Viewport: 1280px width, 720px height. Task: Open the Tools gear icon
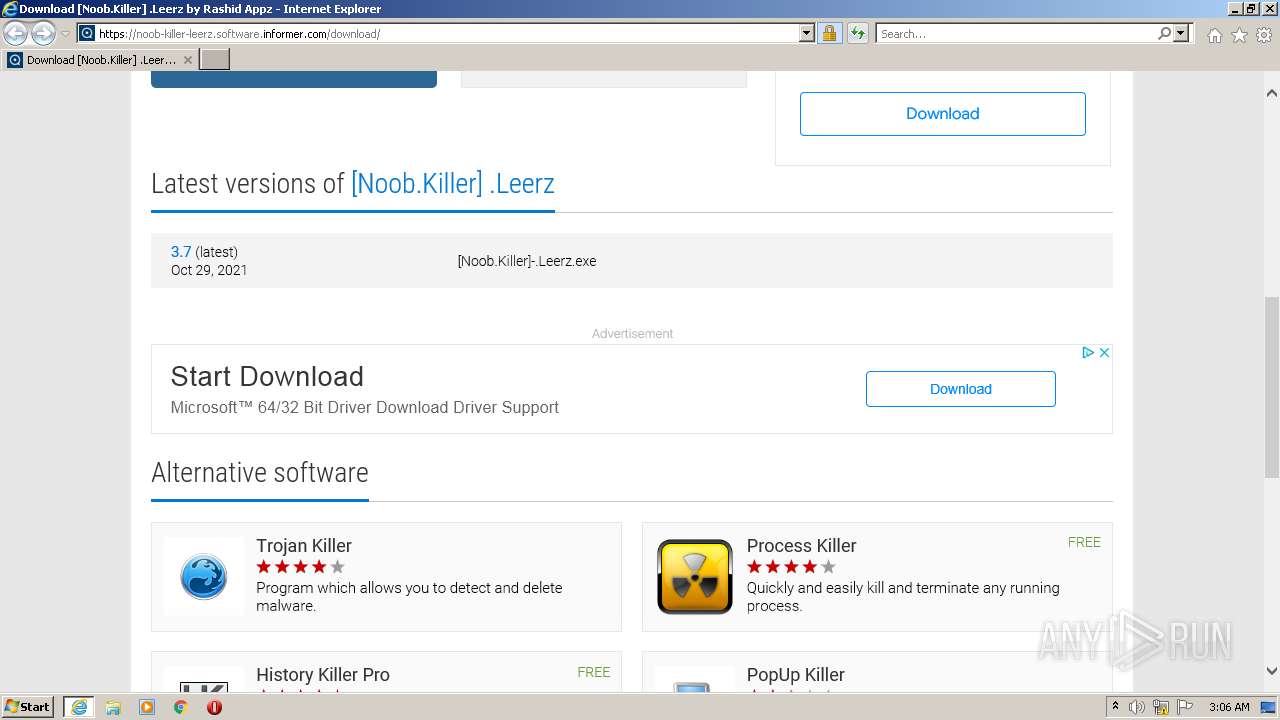(1264, 35)
